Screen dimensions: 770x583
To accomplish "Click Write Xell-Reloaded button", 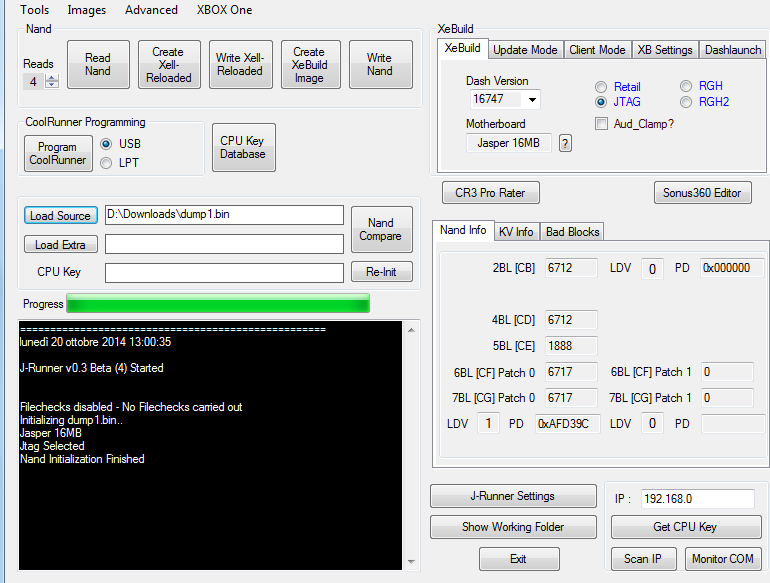I will (x=240, y=64).
